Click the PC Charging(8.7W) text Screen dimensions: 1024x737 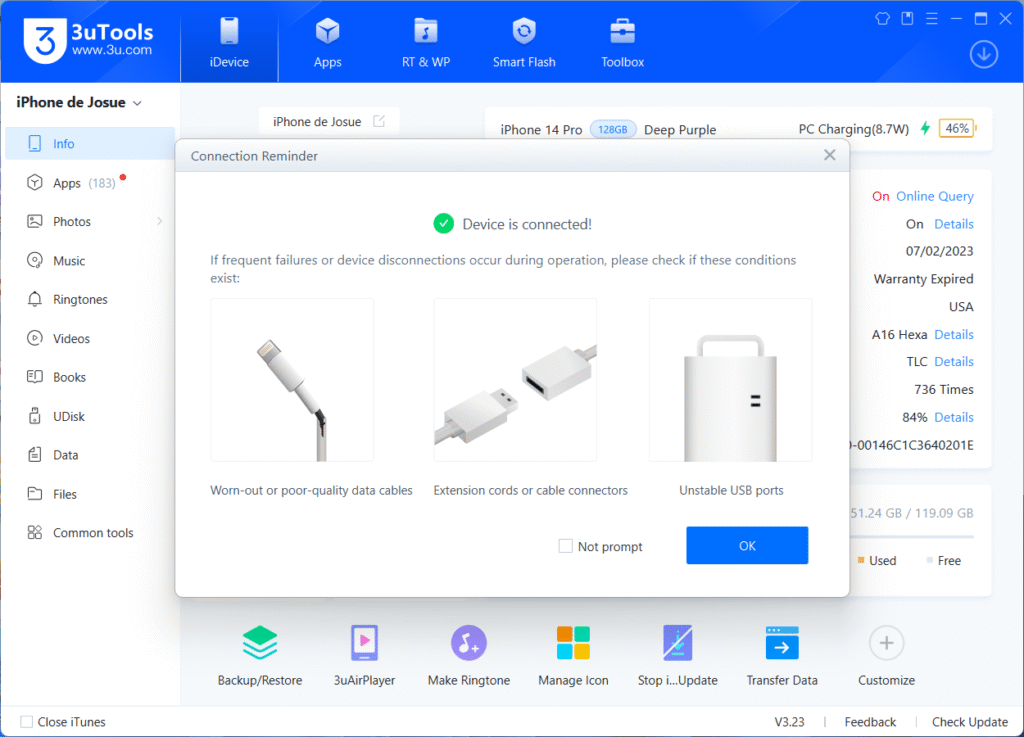tap(854, 129)
